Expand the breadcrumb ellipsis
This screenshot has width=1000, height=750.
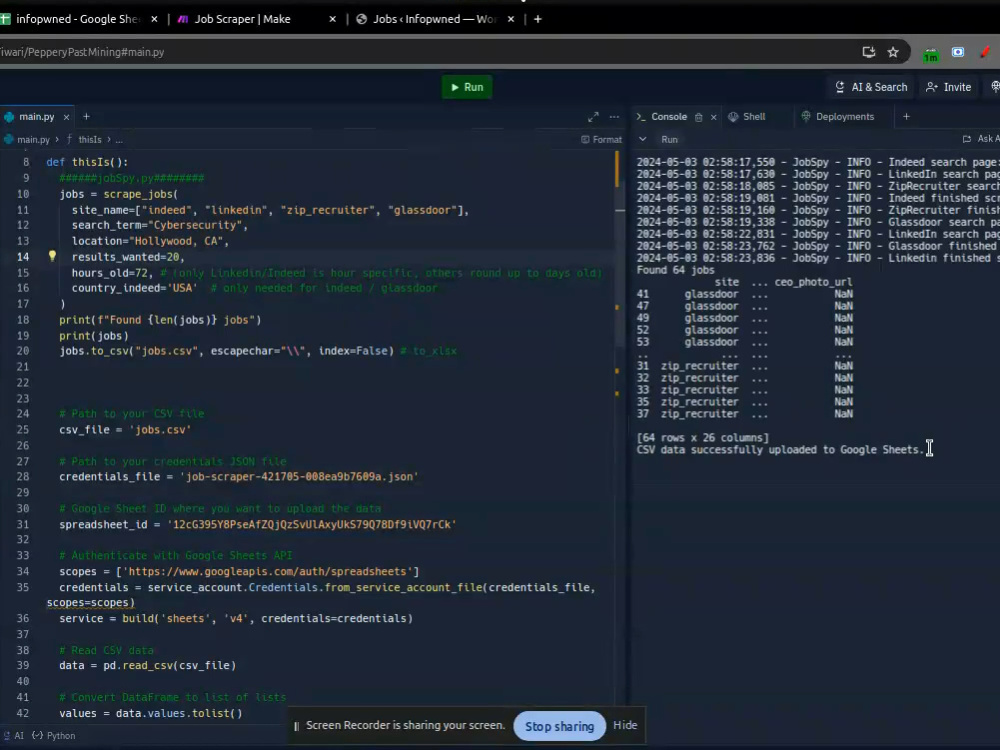pyautogui.click(x=119, y=140)
